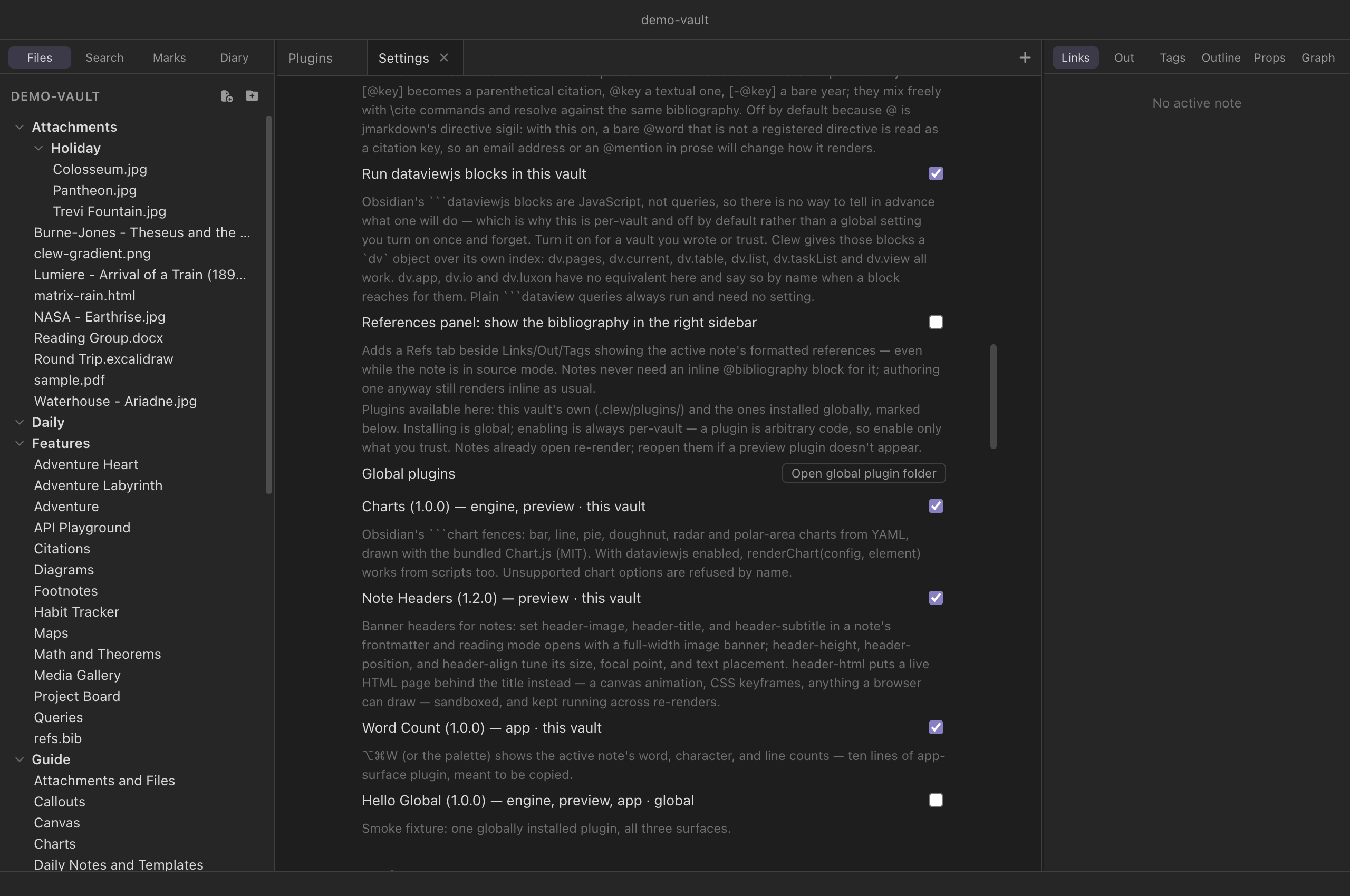Disable the Word Count plugin checkbox
The width and height of the screenshot is (1350, 896).
(x=936, y=727)
